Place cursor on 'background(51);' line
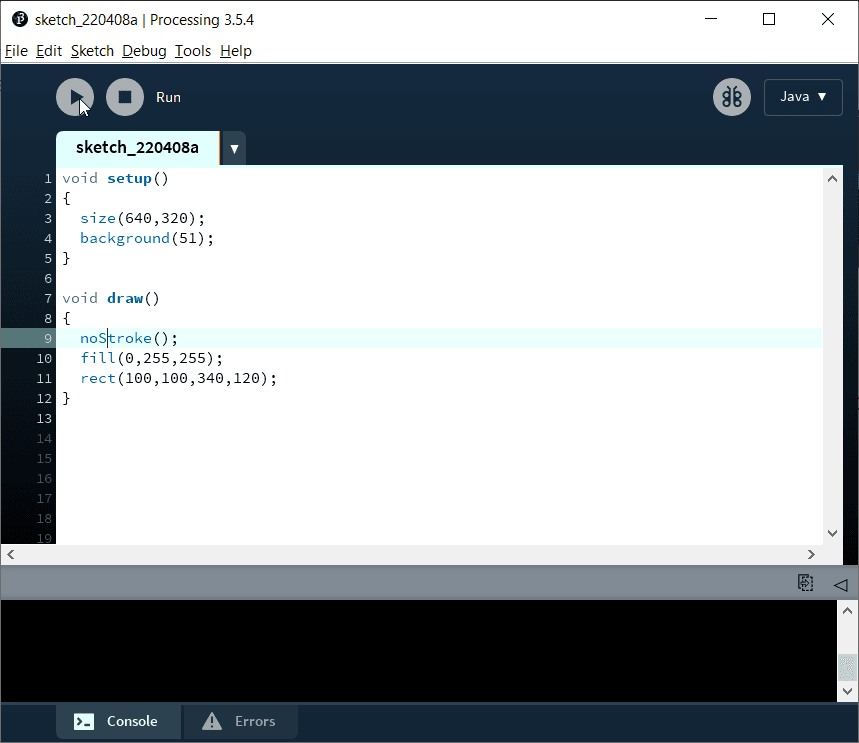 147,238
